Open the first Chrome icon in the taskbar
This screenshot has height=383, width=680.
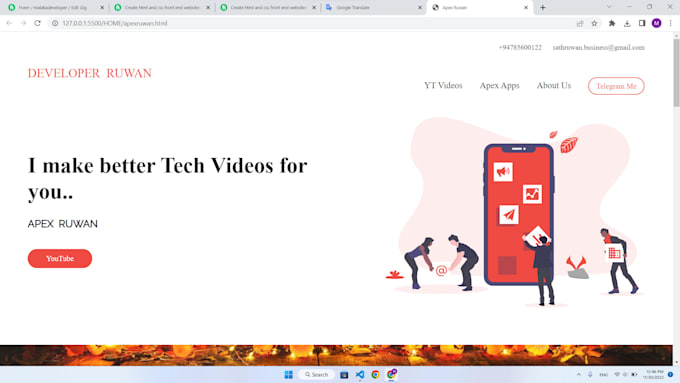pyautogui.click(x=375, y=374)
